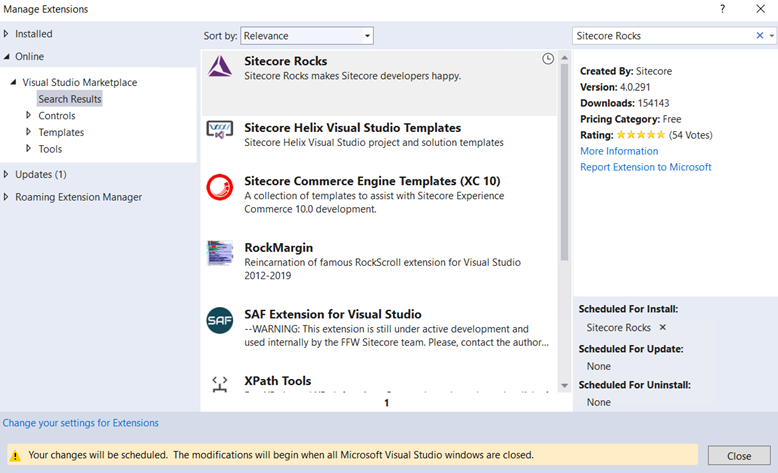778x473 pixels.
Task: Click the XPath Tools extension icon
Action: point(220,383)
